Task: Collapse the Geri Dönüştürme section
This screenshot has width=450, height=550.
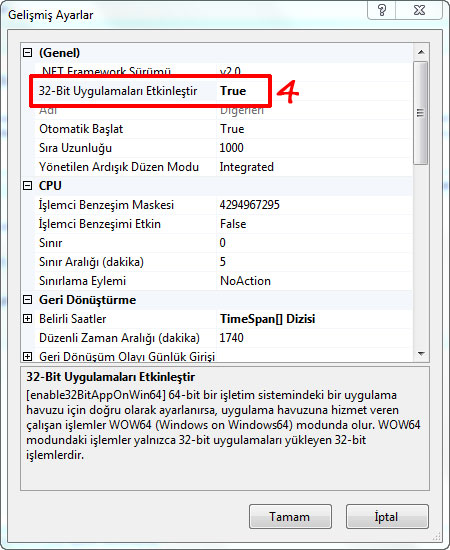Action: click(27, 300)
